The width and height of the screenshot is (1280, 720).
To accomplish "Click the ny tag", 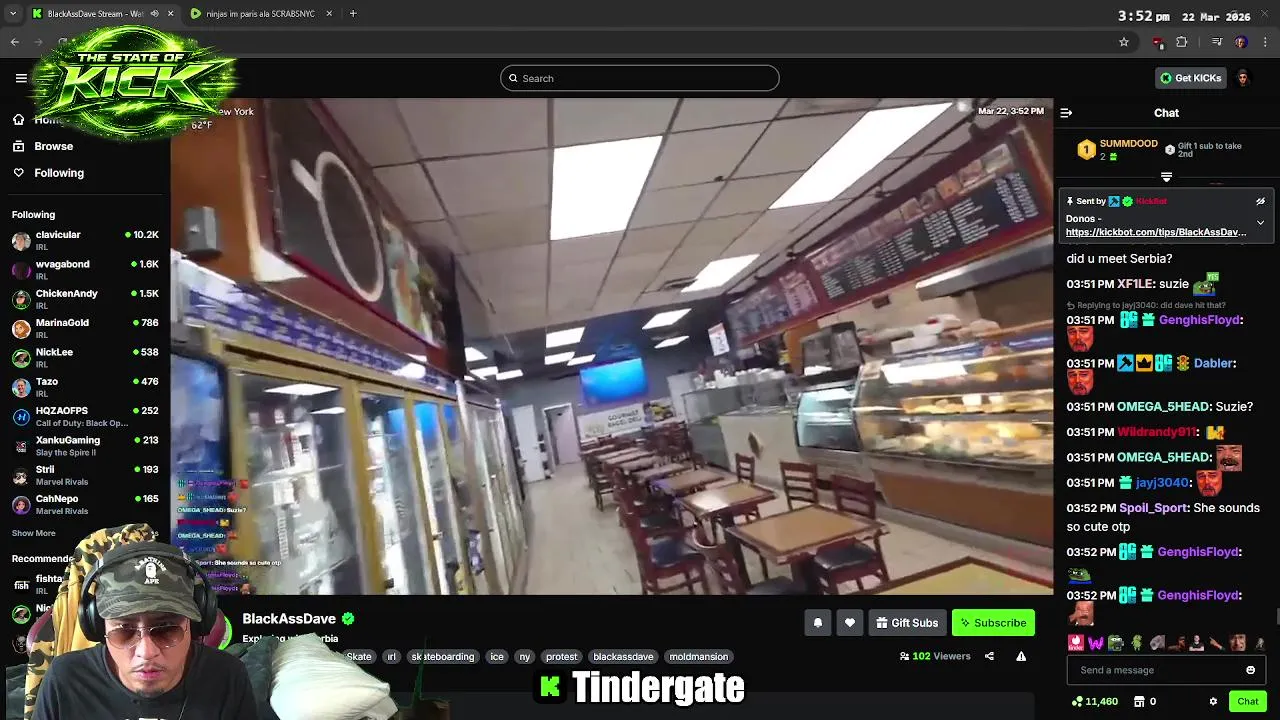I will 525,657.
